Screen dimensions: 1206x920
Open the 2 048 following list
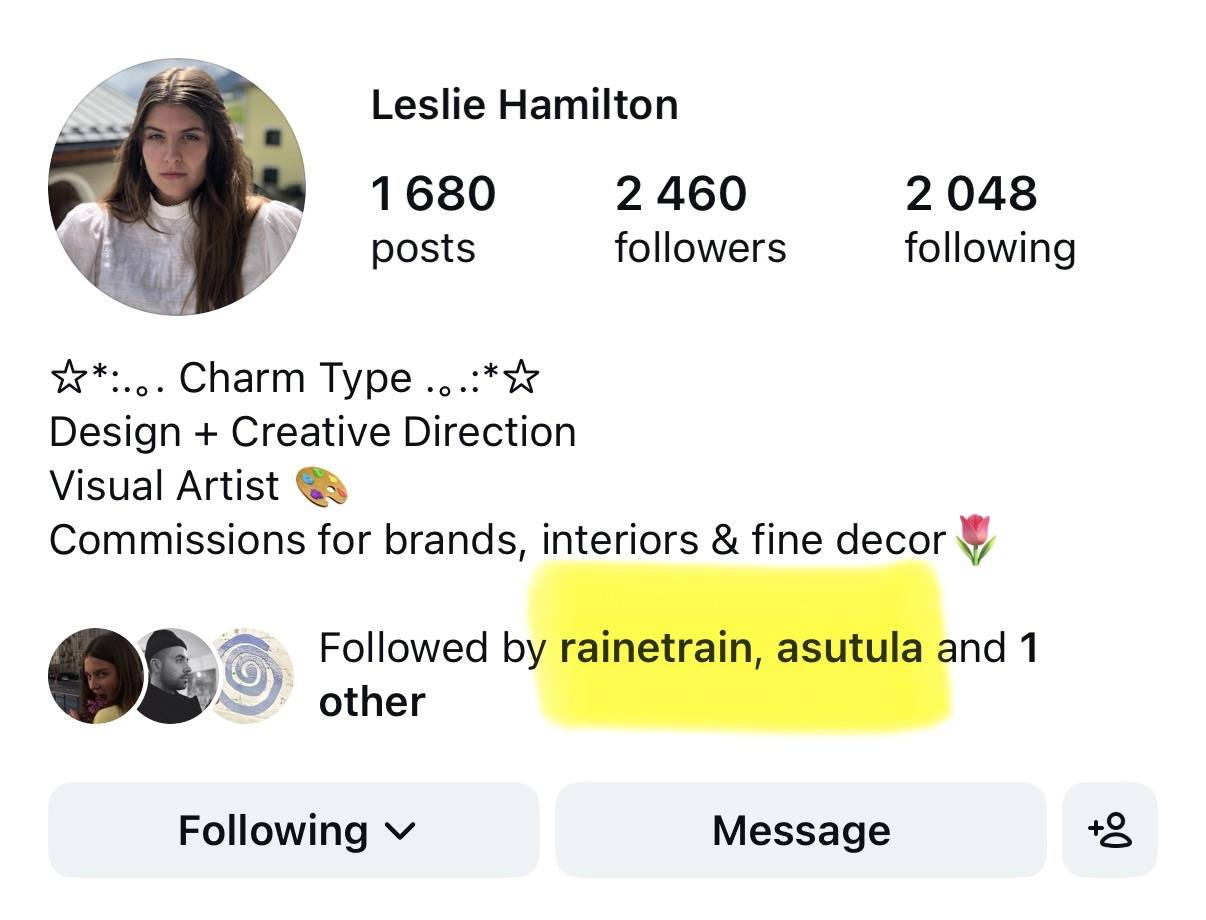pos(990,219)
